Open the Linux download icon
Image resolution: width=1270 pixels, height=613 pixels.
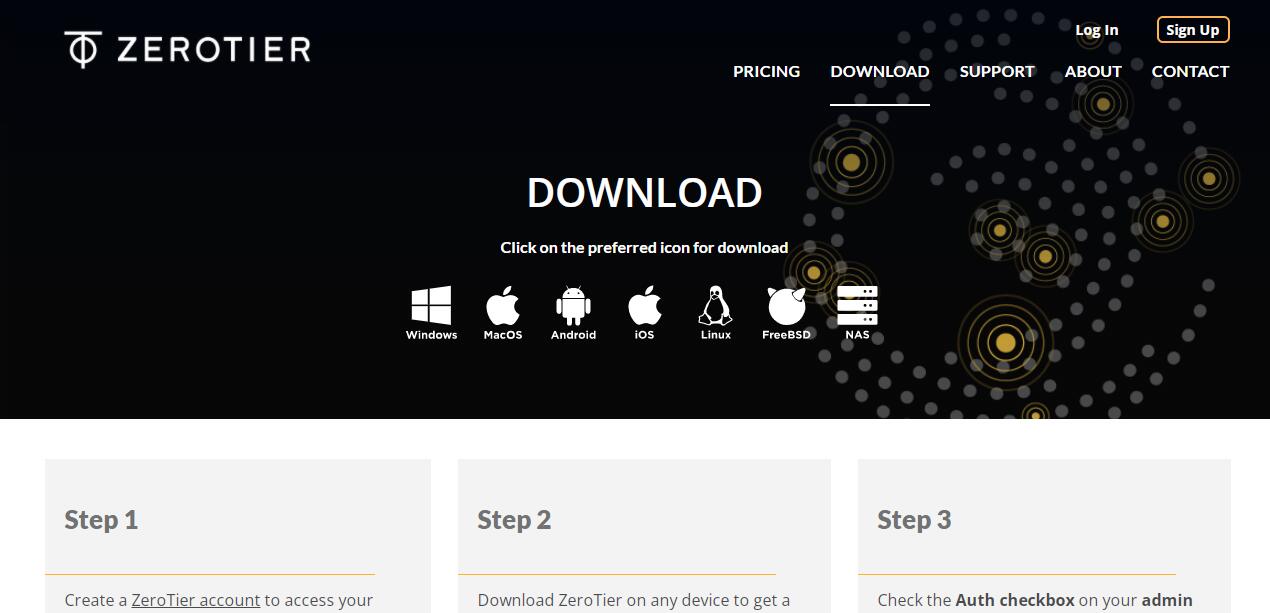715,313
